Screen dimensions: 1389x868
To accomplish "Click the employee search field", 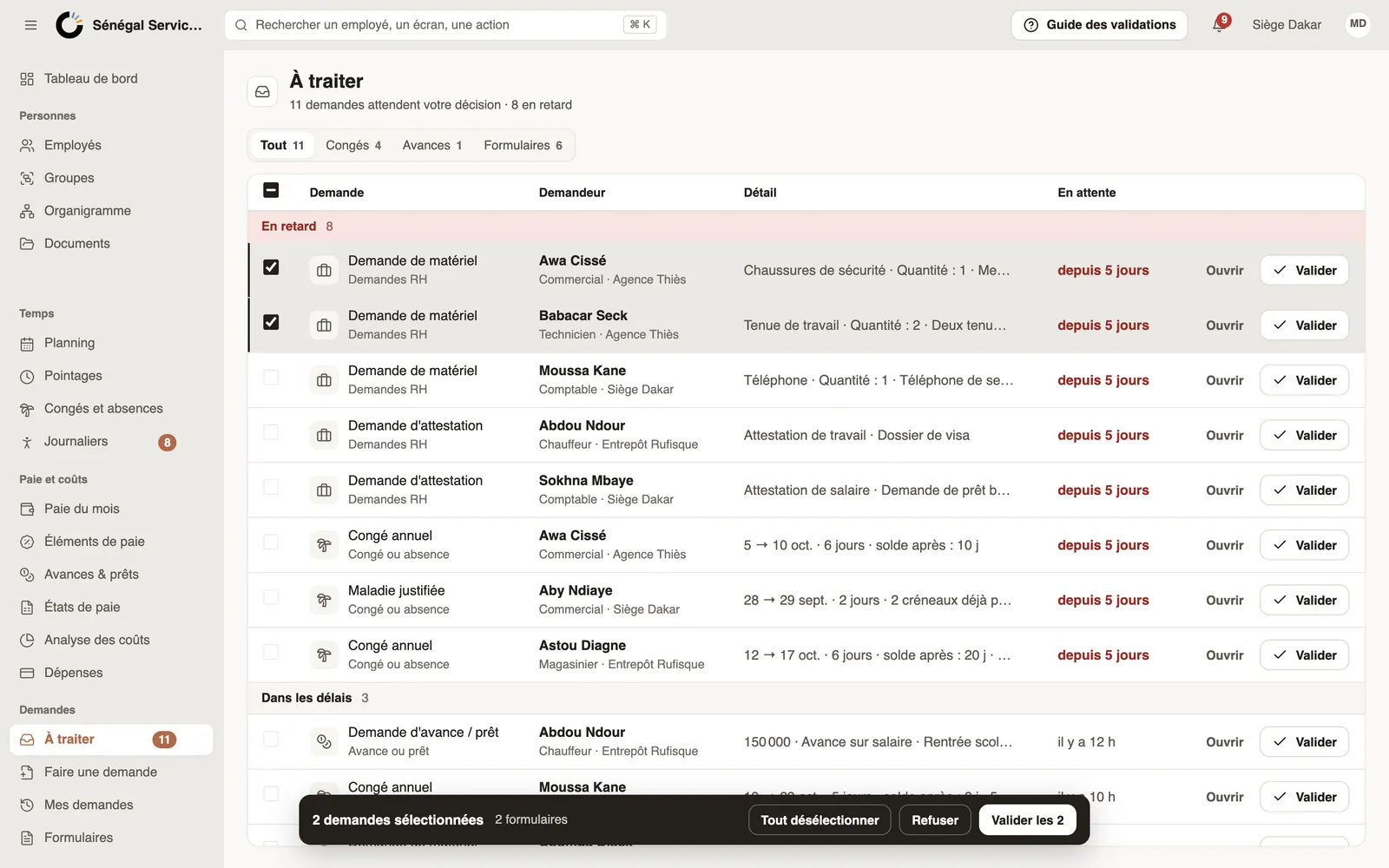I will pyautogui.click(x=445, y=25).
